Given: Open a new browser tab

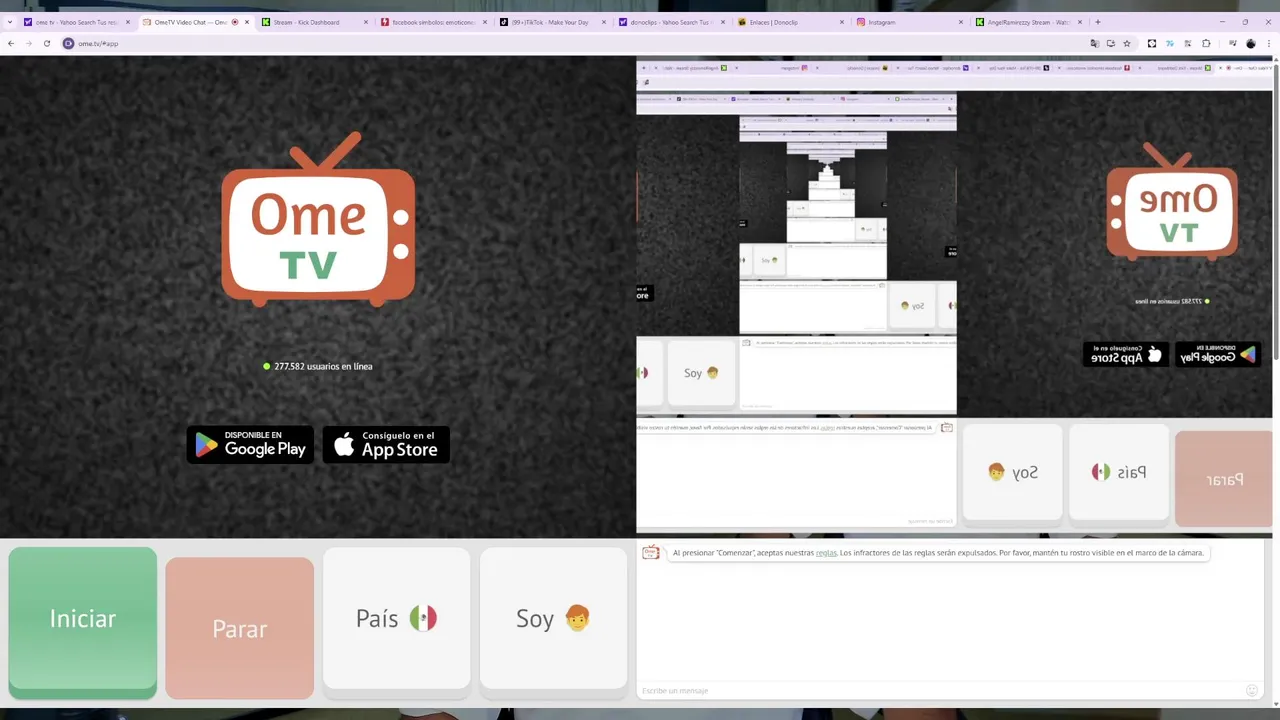Looking at the screenshot, I should (x=1097, y=22).
